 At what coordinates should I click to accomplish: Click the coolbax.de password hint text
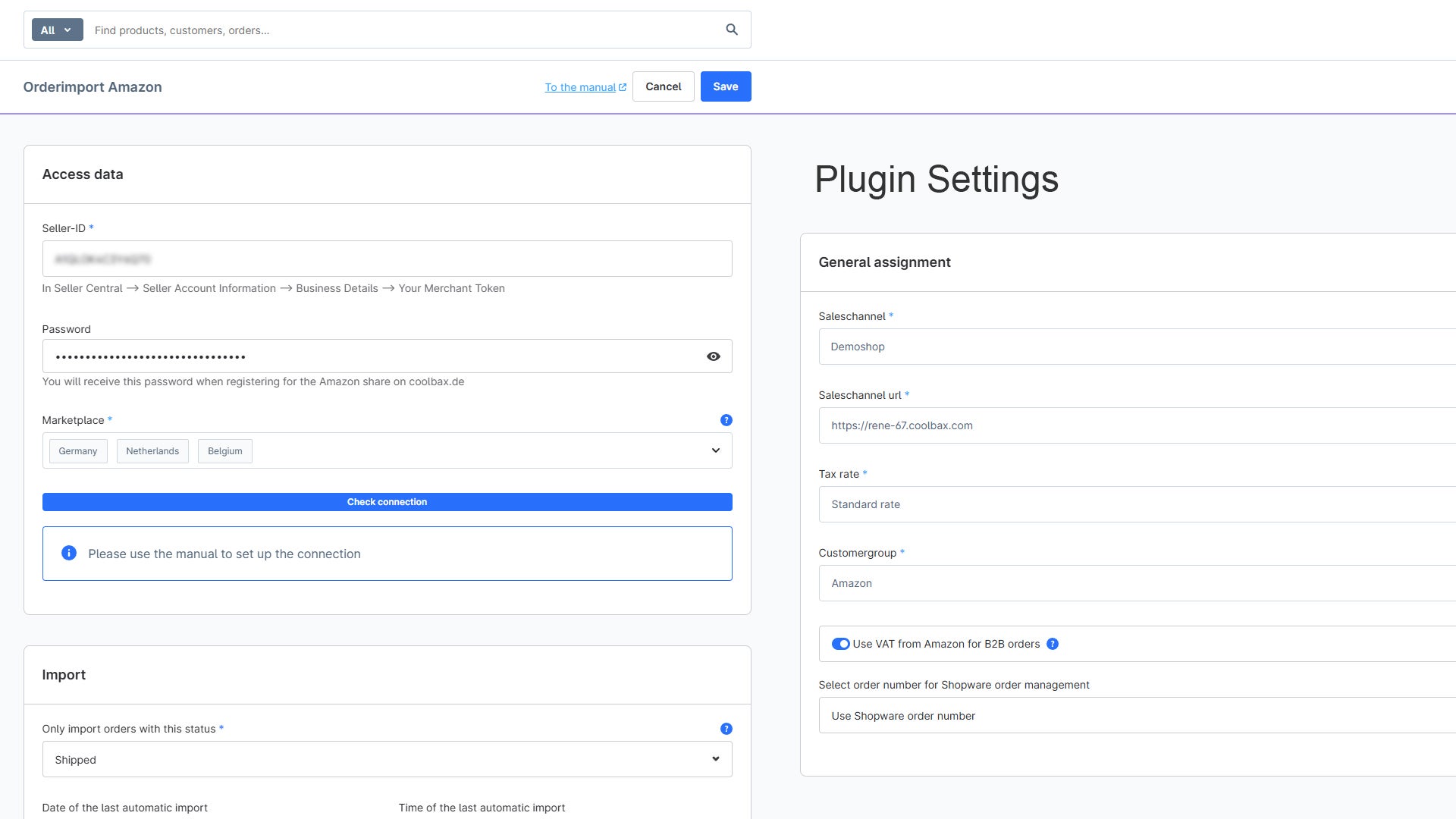[253, 381]
